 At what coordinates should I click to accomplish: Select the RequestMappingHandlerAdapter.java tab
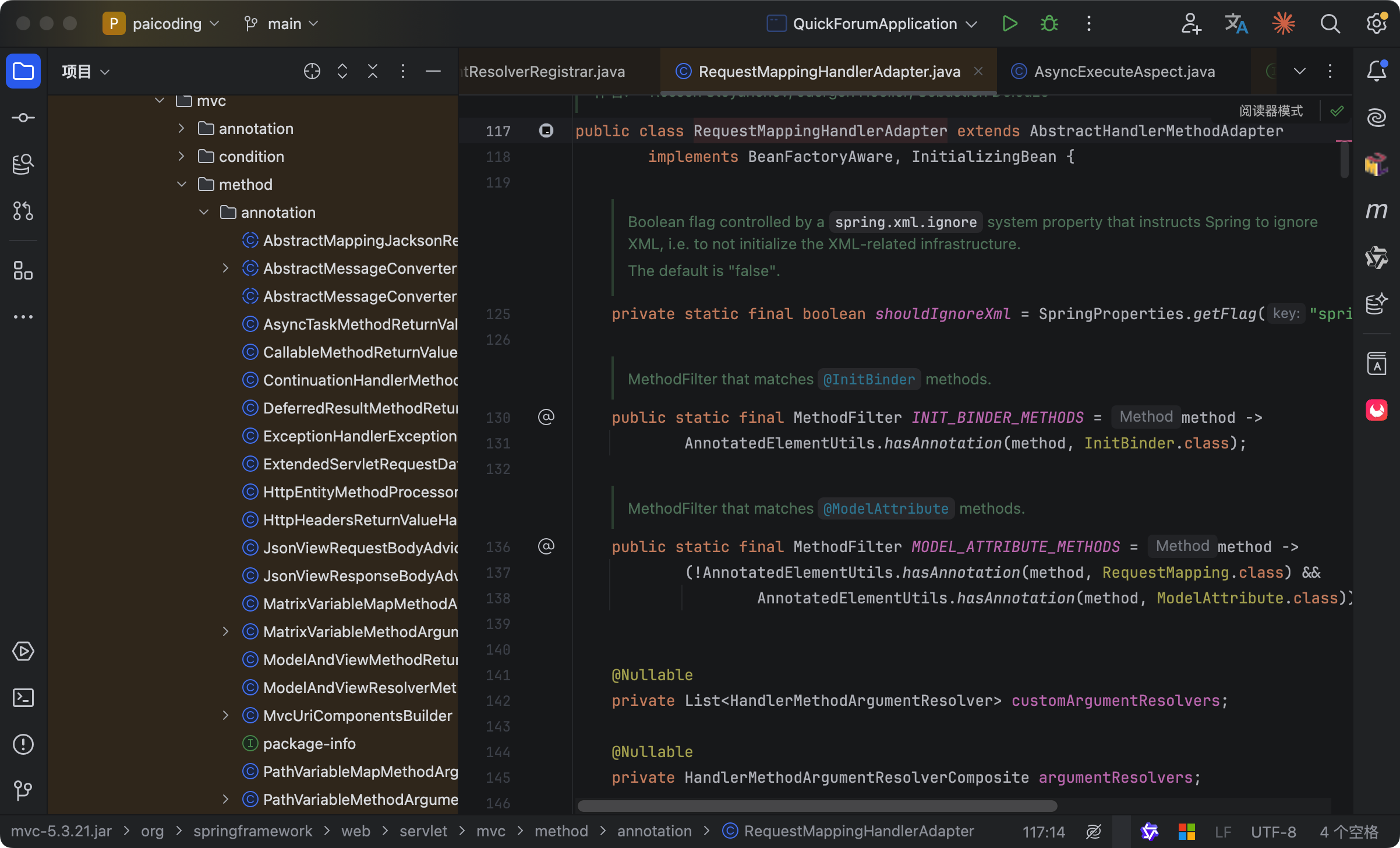click(829, 71)
